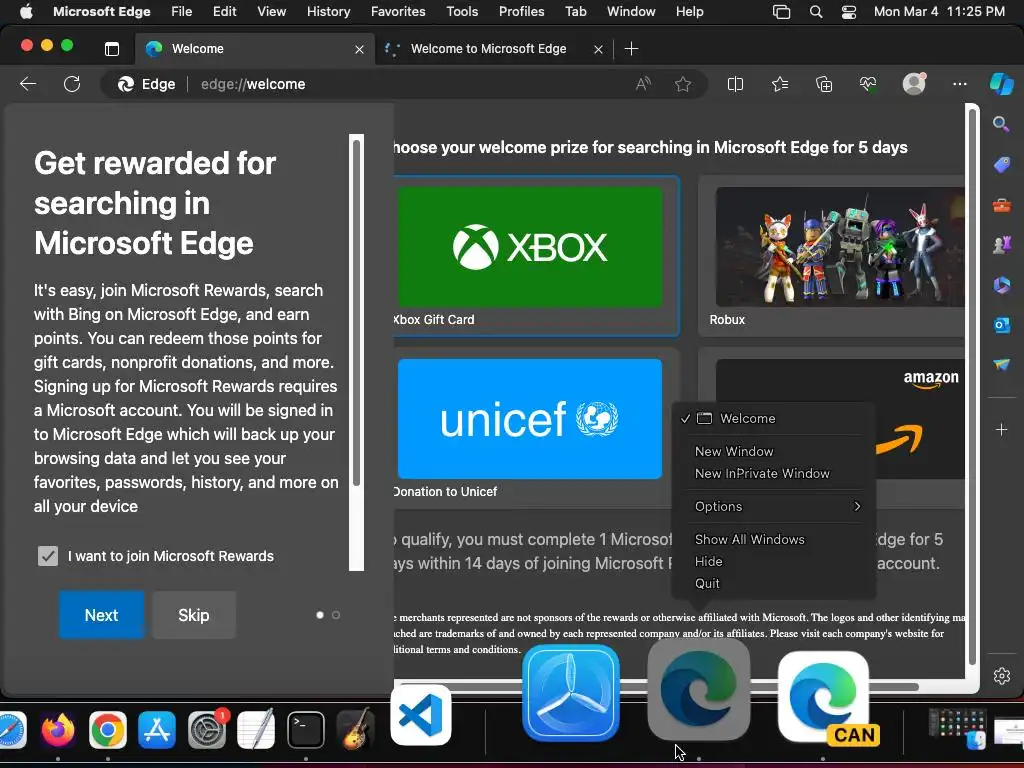Open Google Chrome from the dock
This screenshot has width=1024, height=768.
coord(108,729)
